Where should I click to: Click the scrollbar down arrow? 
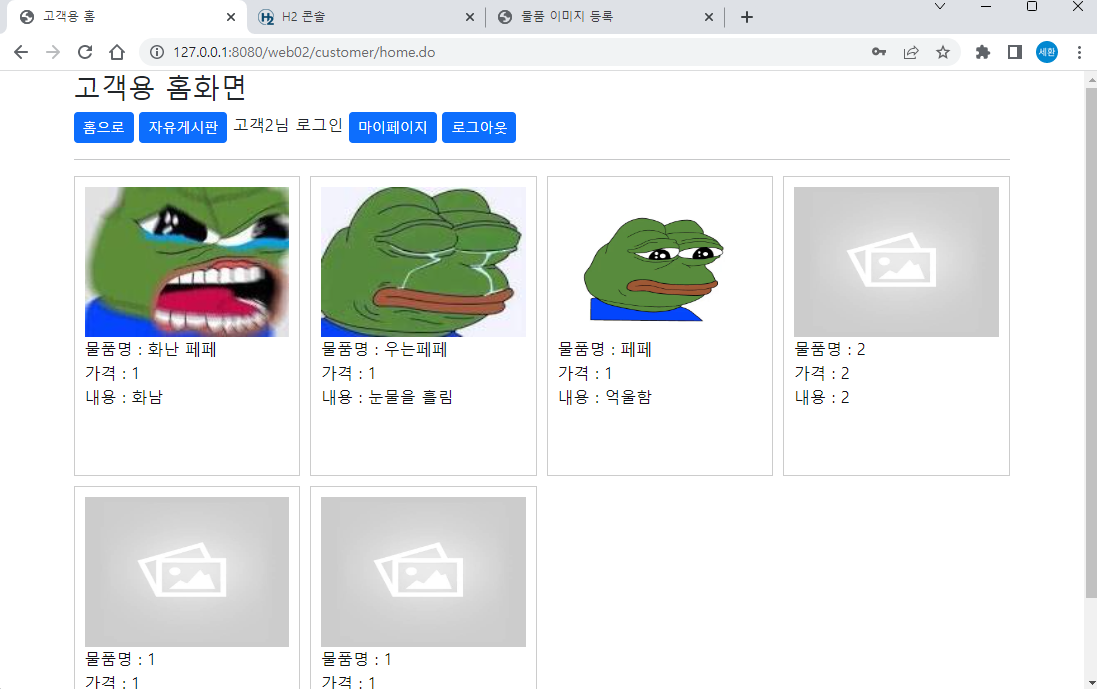1091,682
